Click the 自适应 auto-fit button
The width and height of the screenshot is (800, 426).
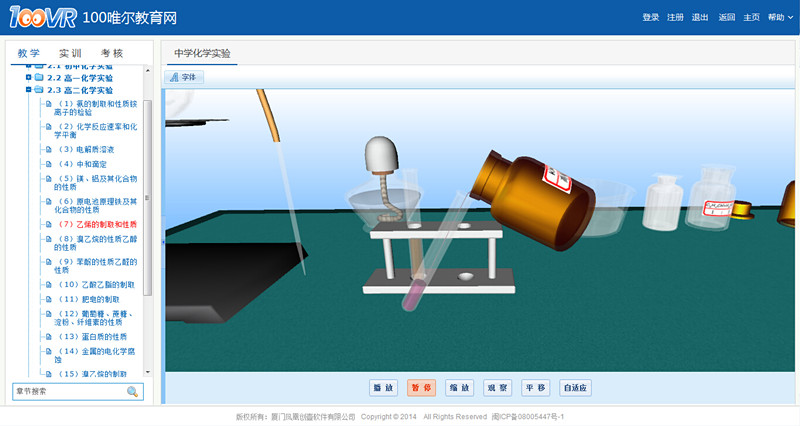tap(577, 387)
